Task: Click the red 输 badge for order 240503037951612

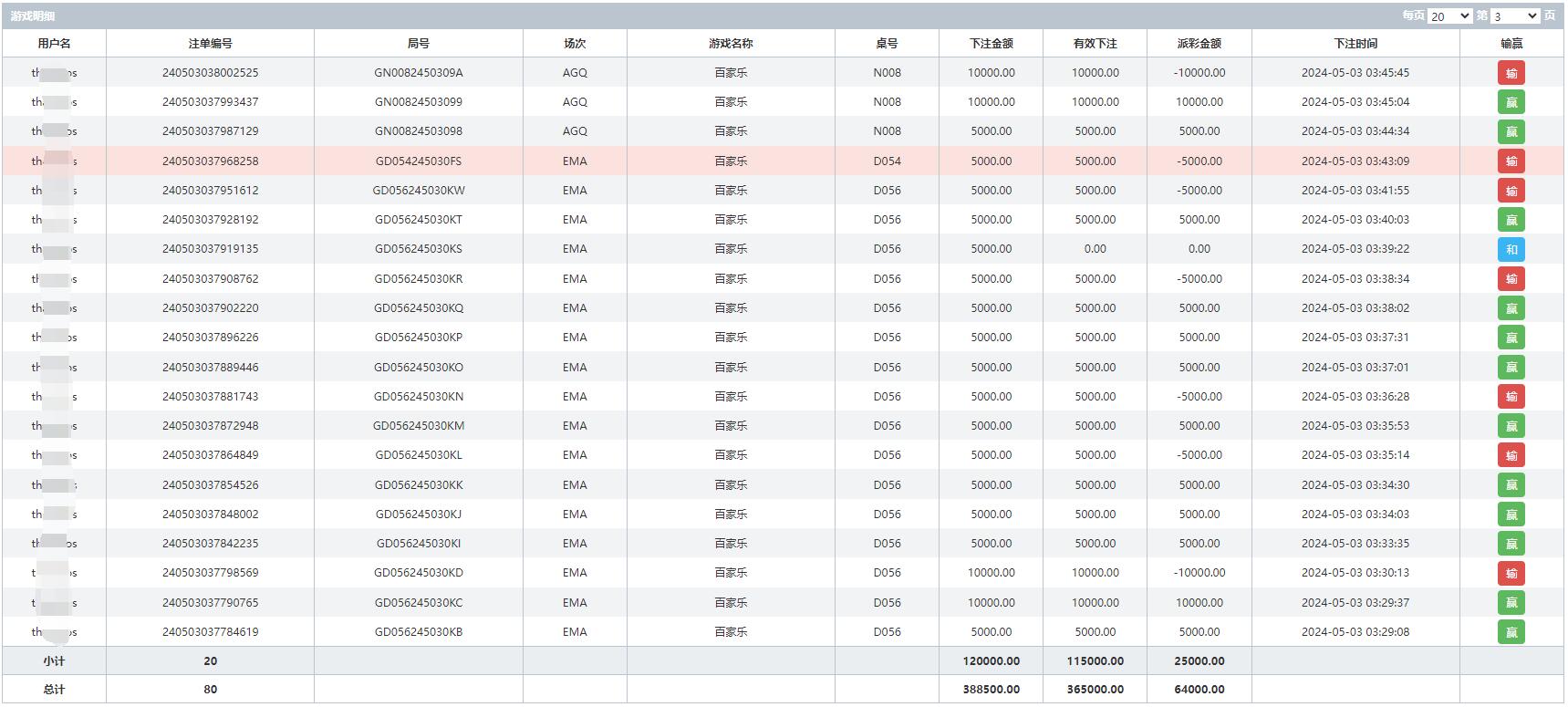Action: [1511, 191]
